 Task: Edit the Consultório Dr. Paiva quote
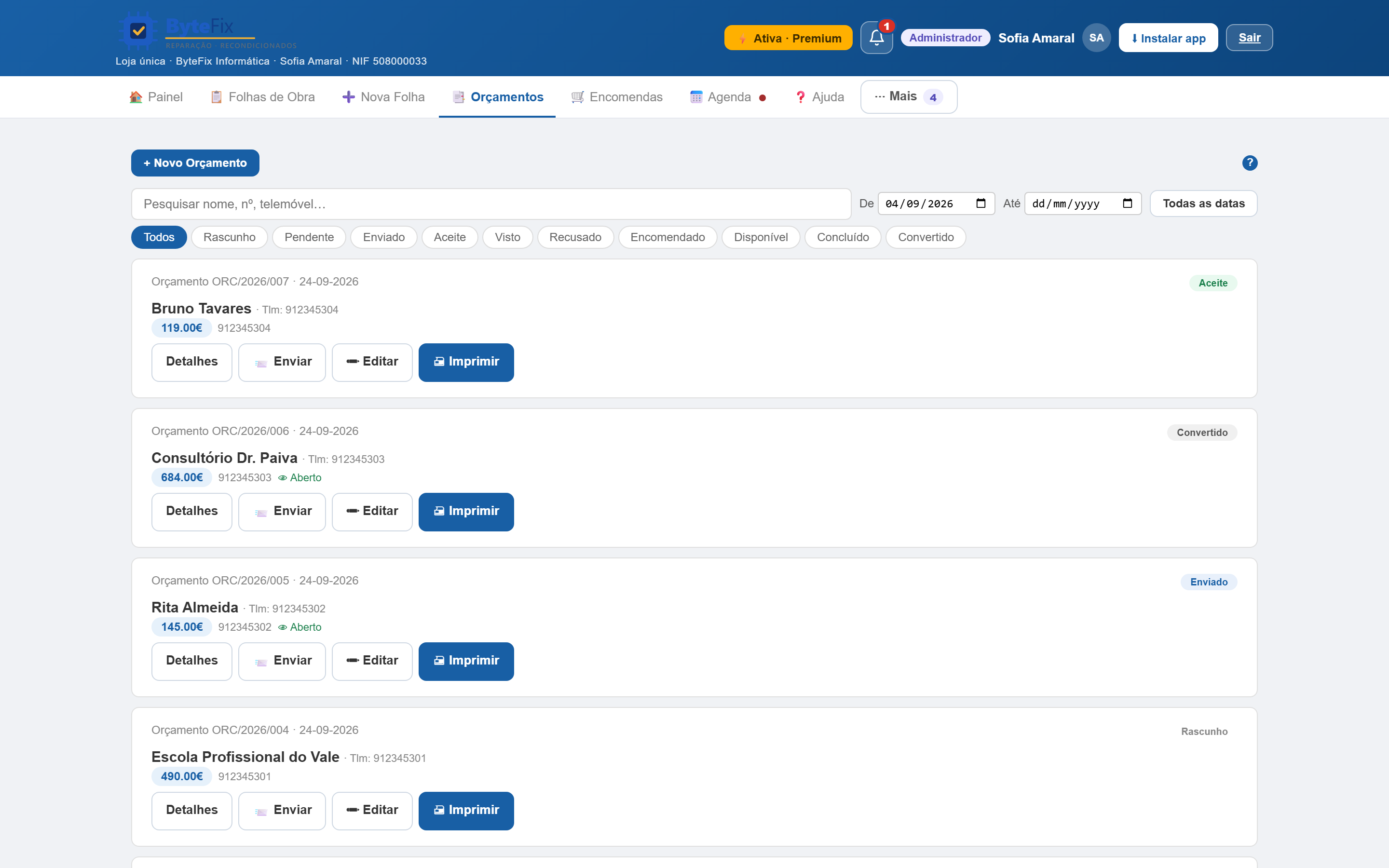coord(372,512)
